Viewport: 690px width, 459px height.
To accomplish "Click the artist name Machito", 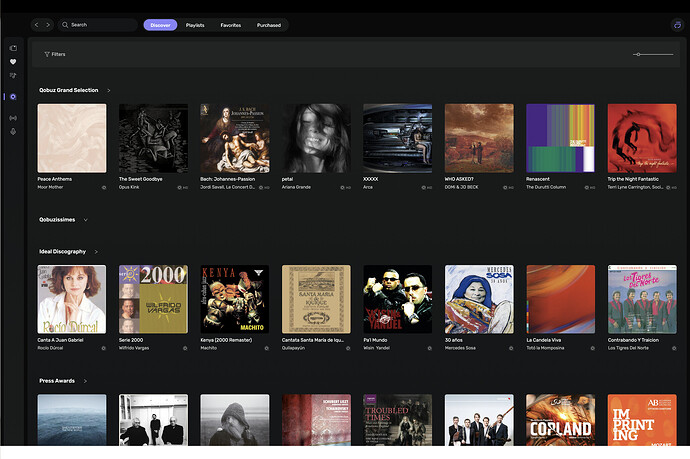I will click(209, 348).
